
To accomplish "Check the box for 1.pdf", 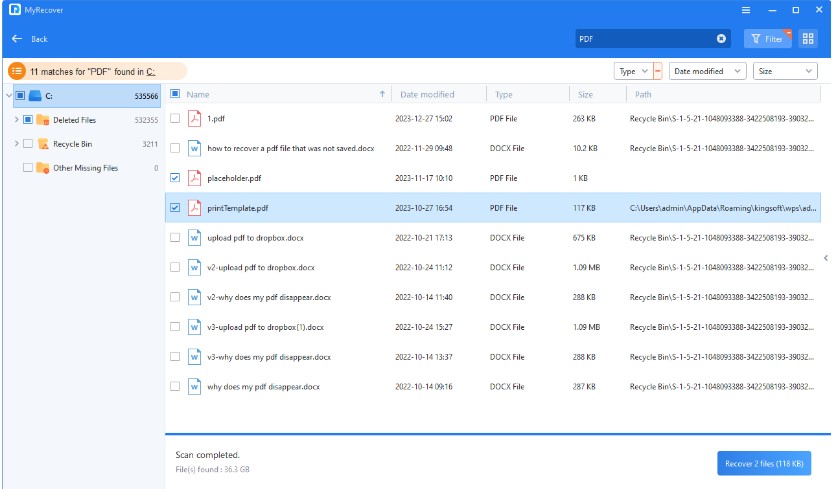I will point(176,119).
